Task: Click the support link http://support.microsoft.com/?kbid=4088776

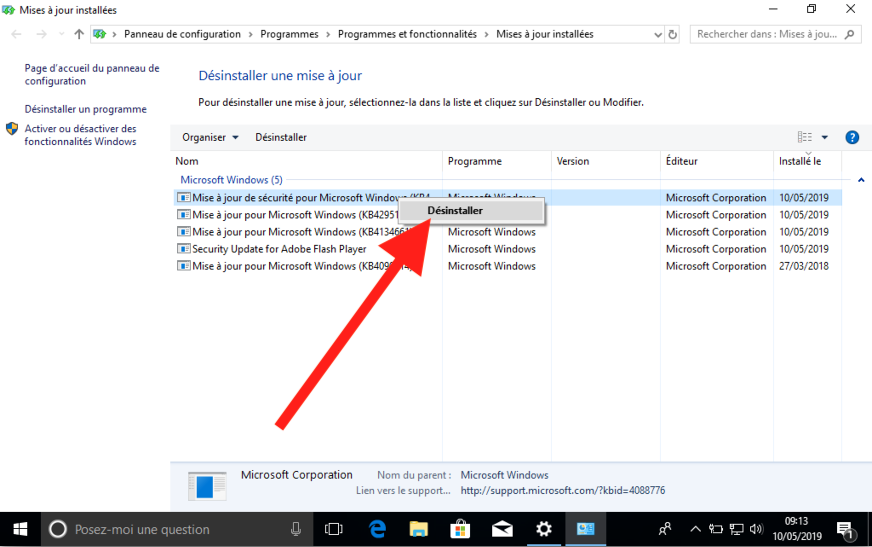Action: (562, 491)
